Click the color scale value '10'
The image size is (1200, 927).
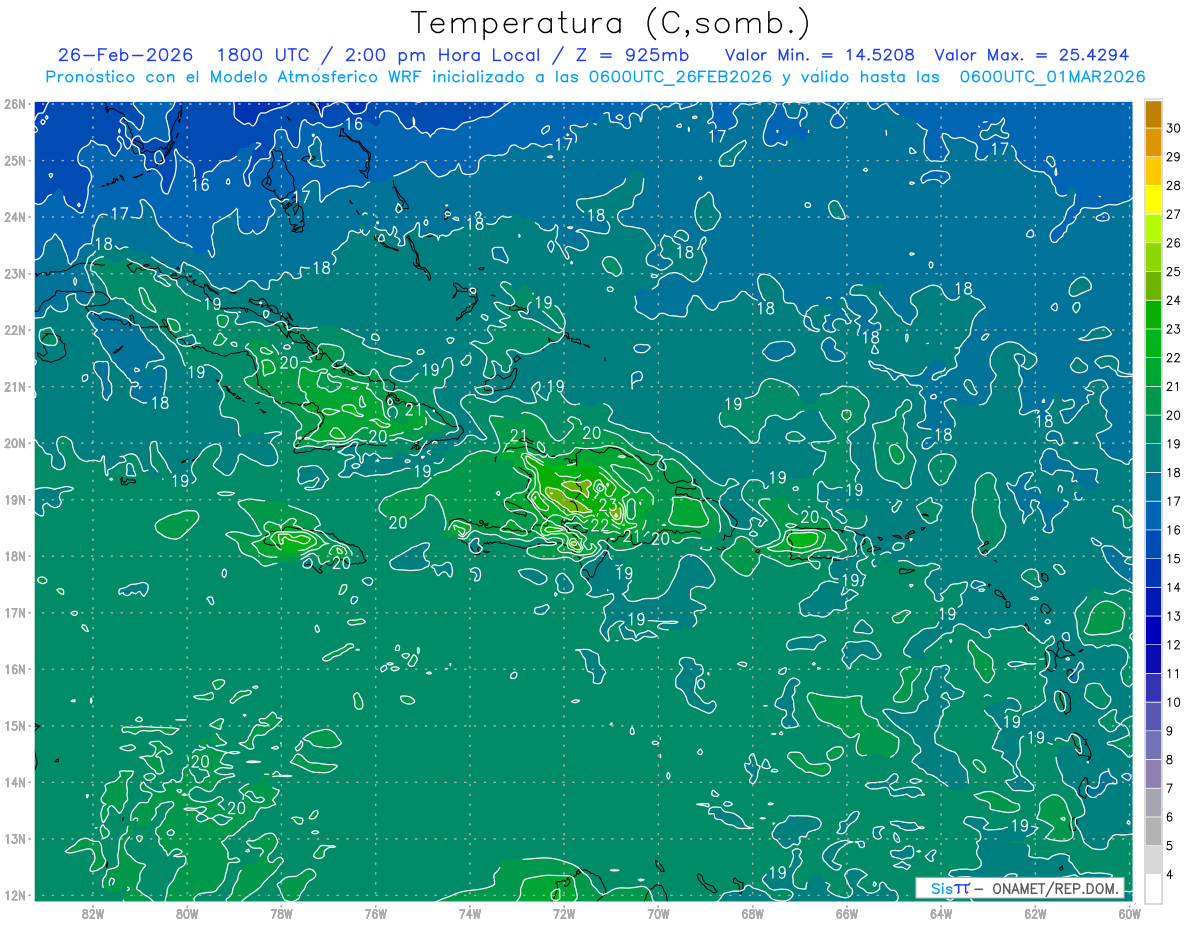(1174, 702)
